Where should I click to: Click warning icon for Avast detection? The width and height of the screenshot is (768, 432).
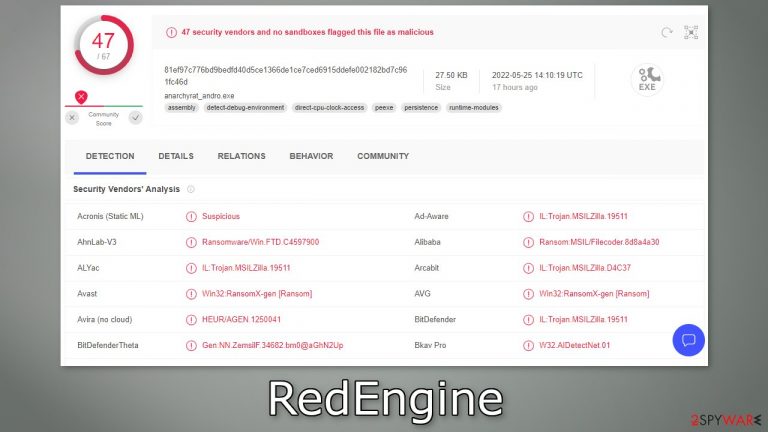pos(191,294)
